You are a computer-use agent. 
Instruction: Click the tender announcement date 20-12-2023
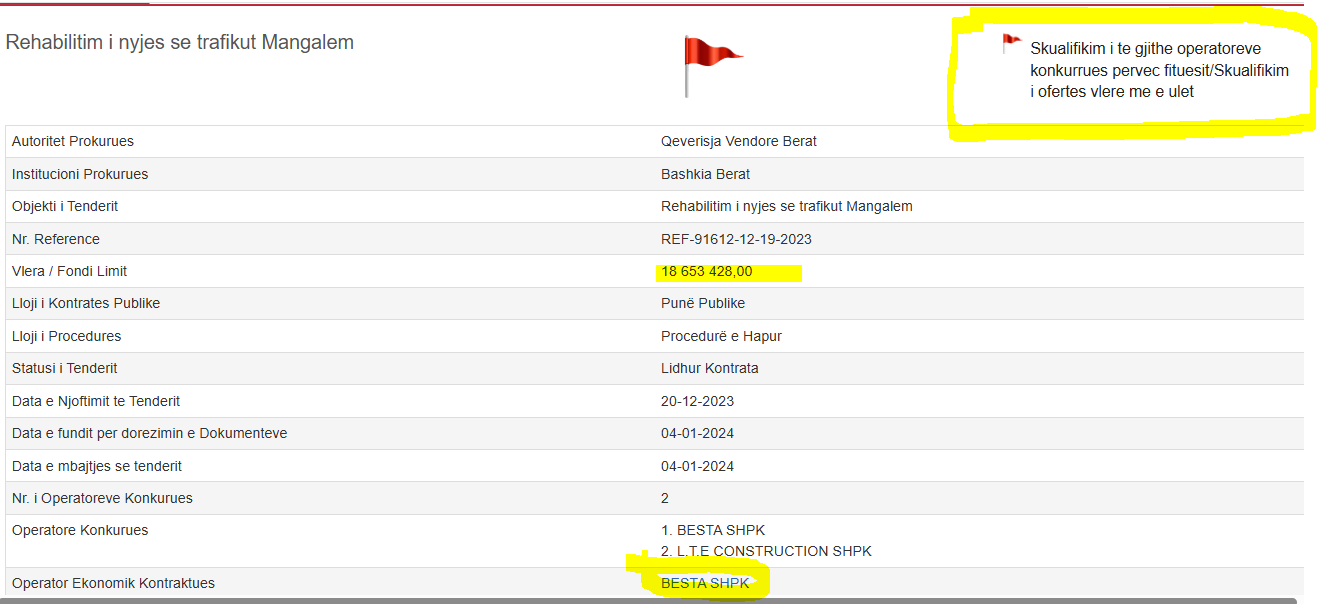click(x=698, y=401)
